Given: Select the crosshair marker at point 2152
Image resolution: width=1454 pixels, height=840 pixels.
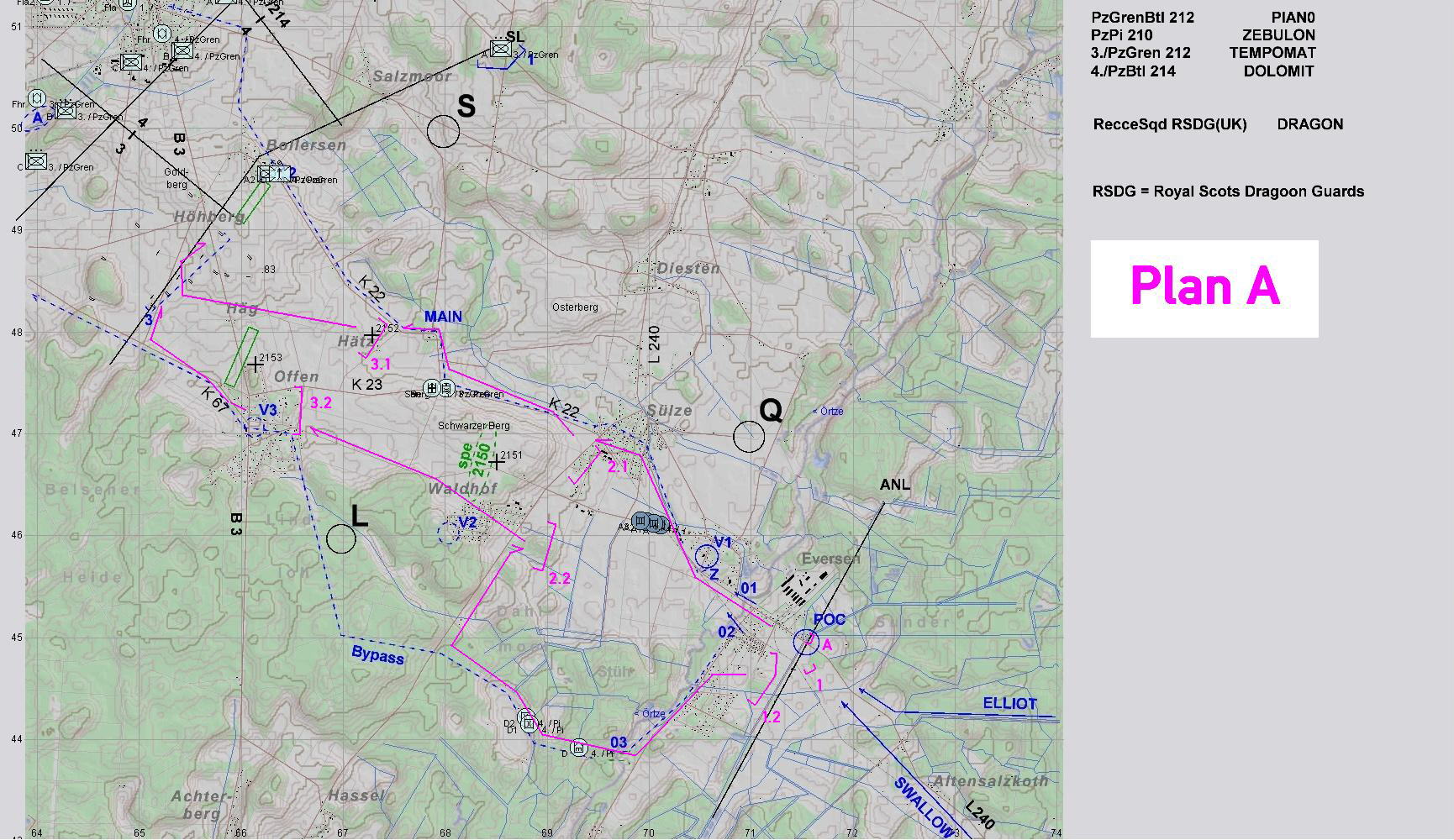Looking at the screenshot, I should 371,335.
